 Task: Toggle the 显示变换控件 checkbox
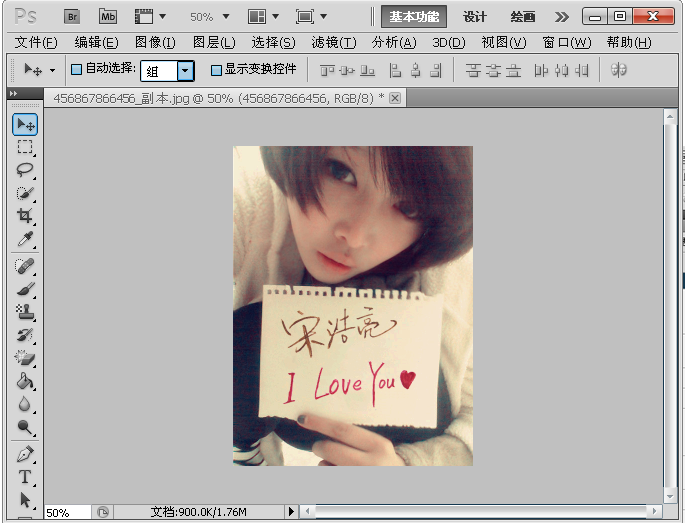[x=216, y=70]
